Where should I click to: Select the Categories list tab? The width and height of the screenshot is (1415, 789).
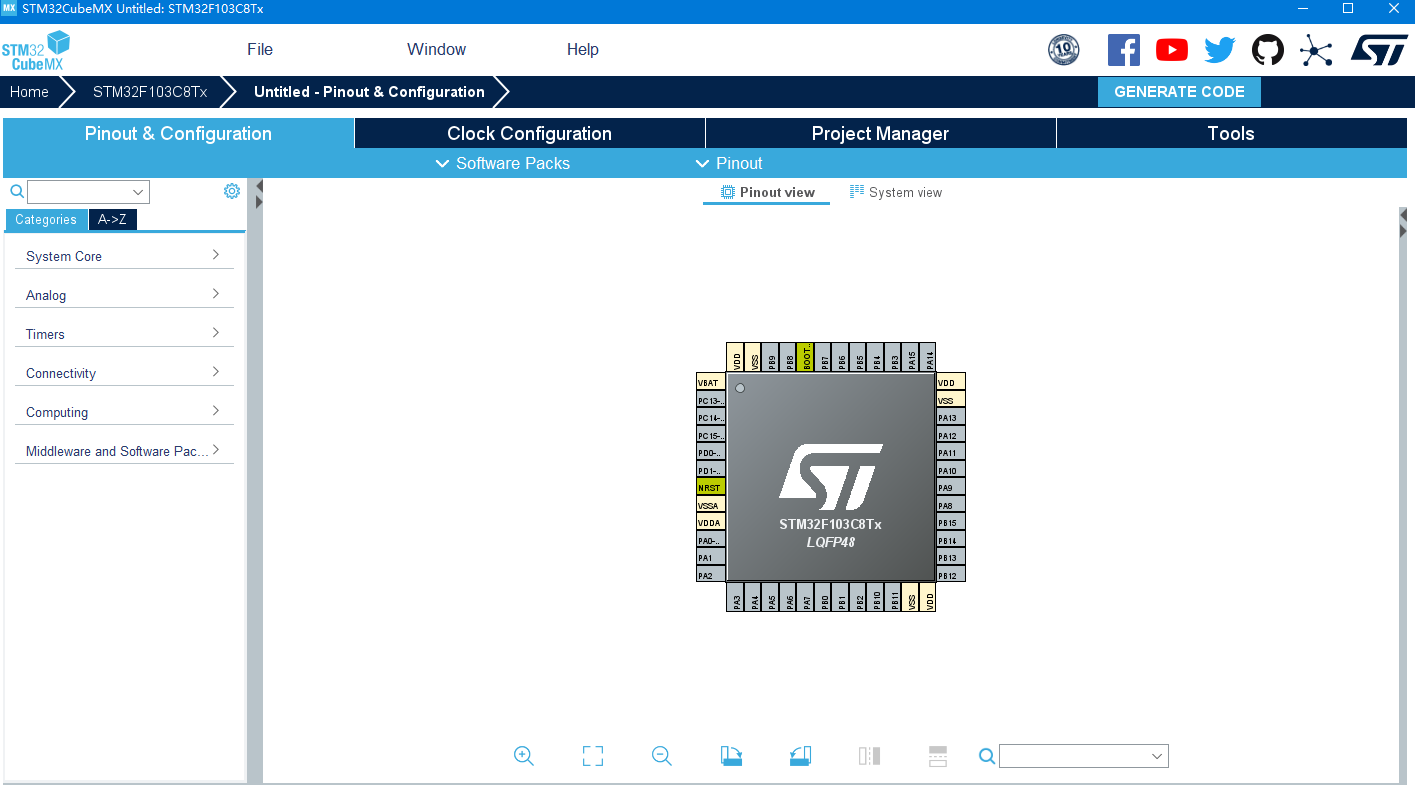point(46,219)
